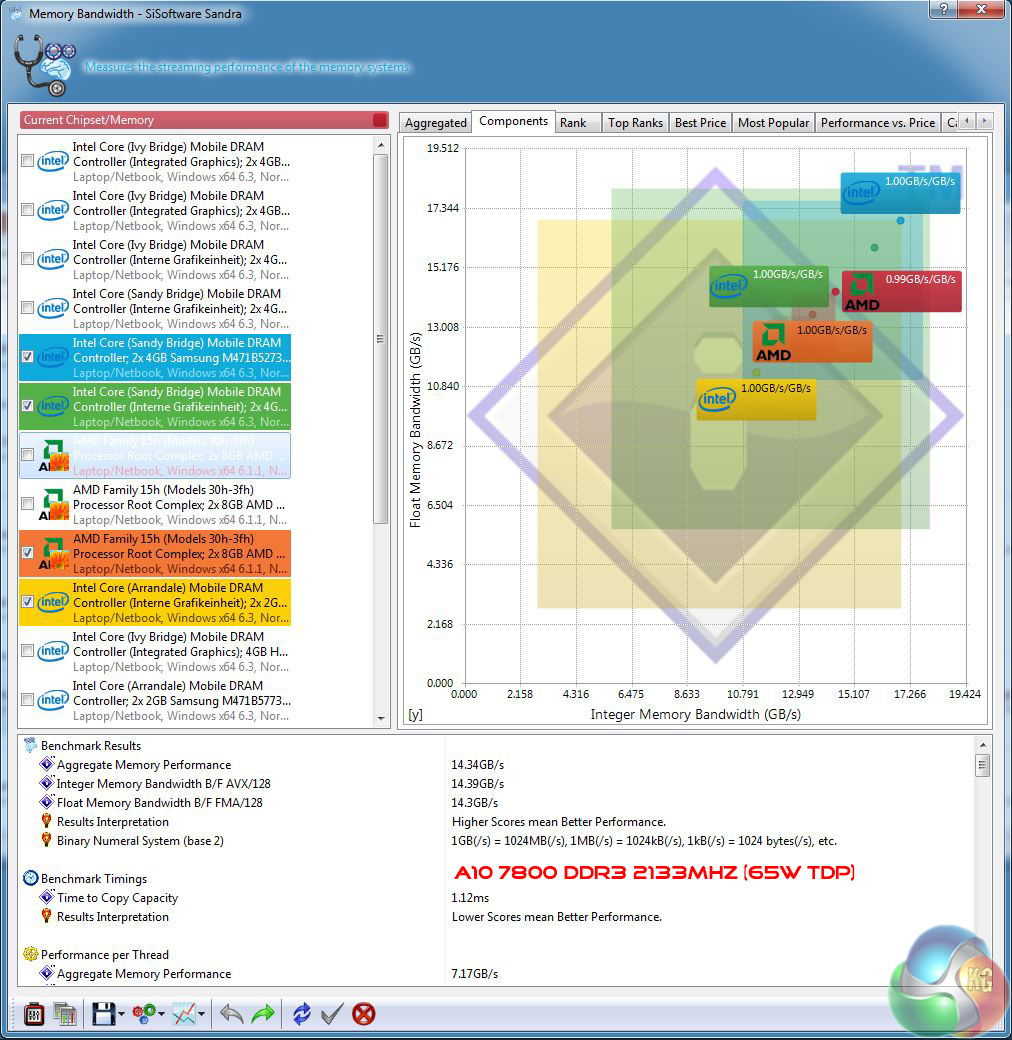The image size is (1012, 1040).
Task: Click the Performance per Thread gear icon
Action: pyautogui.click(x=31, y=954)
